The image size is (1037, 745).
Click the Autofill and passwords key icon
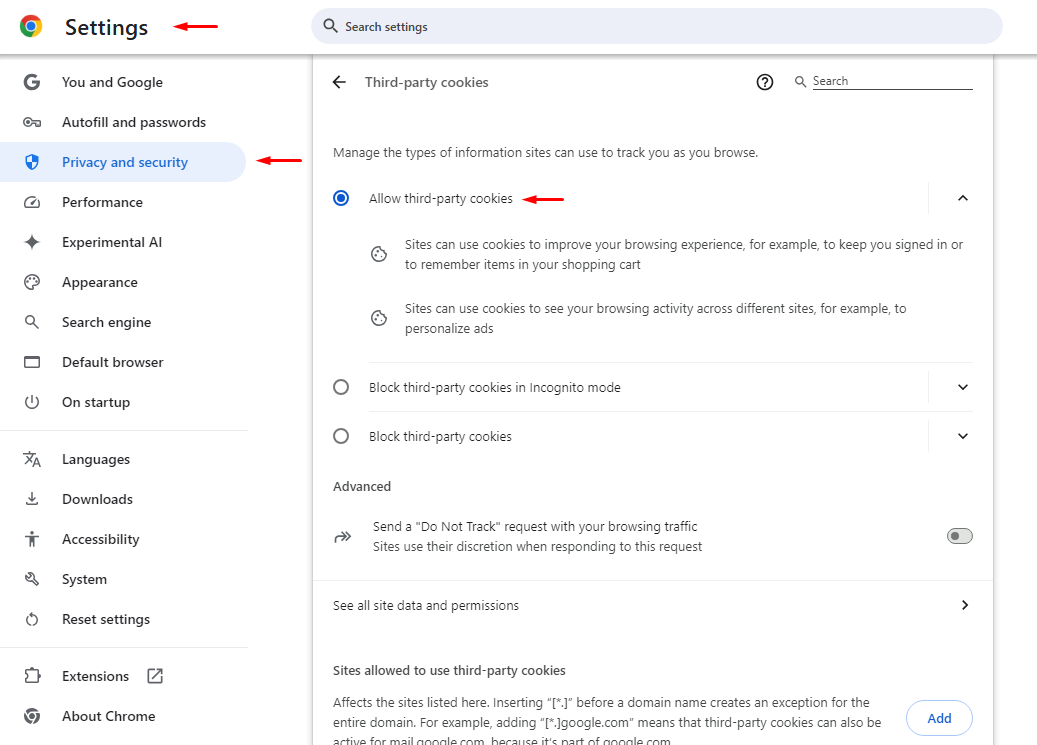click(x=32, y=122)
